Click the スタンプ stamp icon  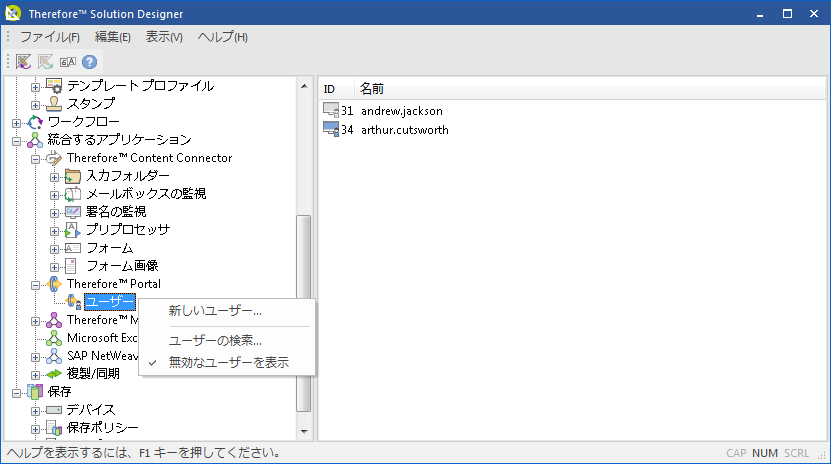point(54,104)
